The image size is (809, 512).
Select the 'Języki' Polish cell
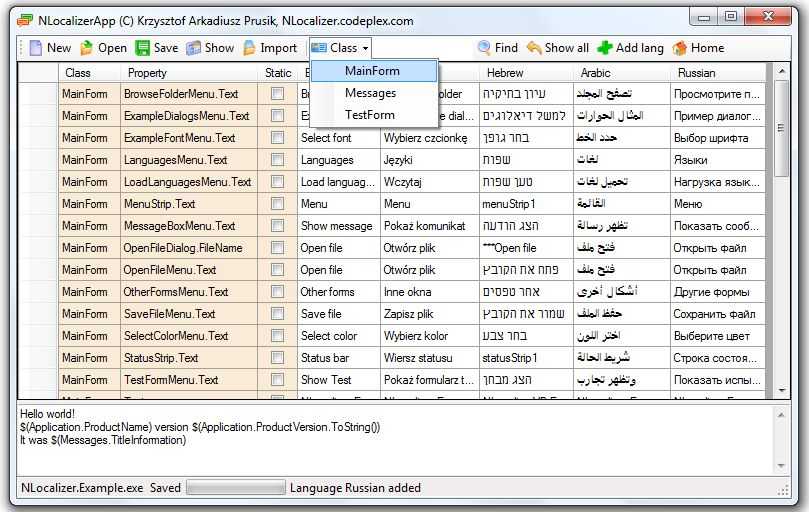tap(430, 160)
